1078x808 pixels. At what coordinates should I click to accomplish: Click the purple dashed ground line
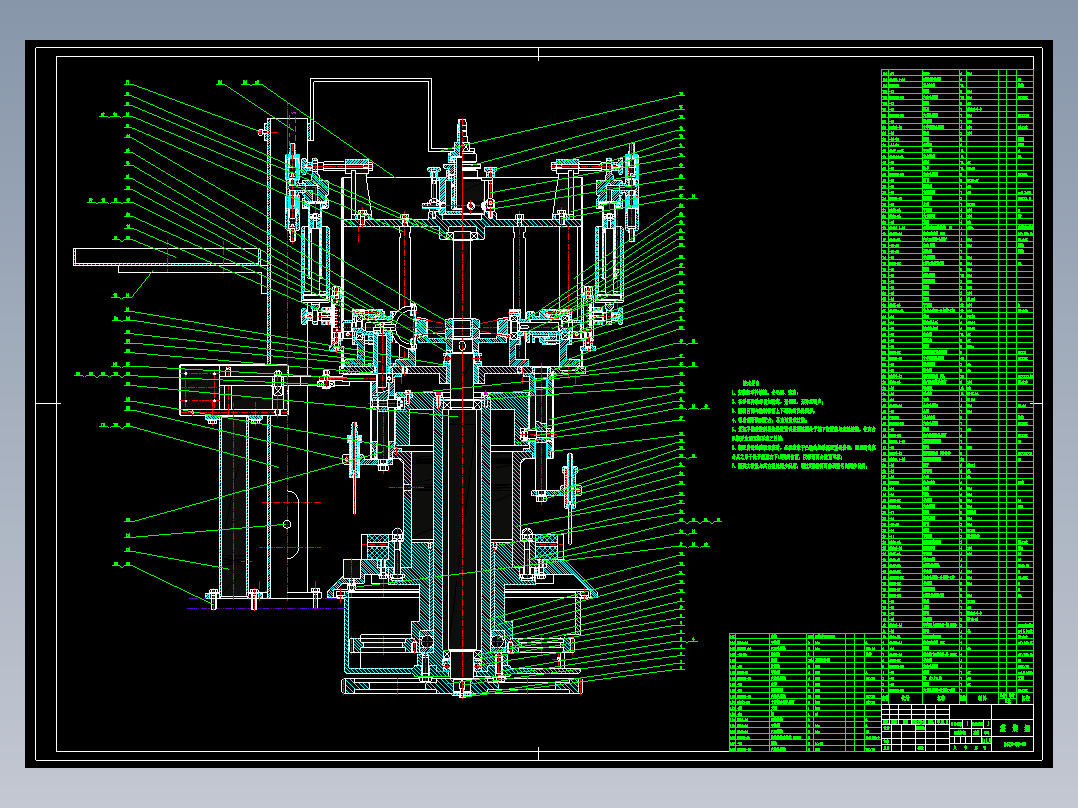(265, 608)
